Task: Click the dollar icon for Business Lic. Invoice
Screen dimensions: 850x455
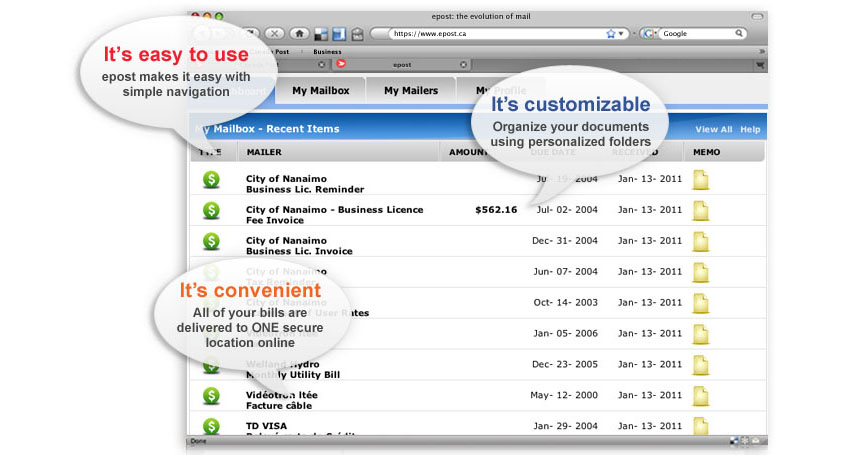Action: coord(211,241)
